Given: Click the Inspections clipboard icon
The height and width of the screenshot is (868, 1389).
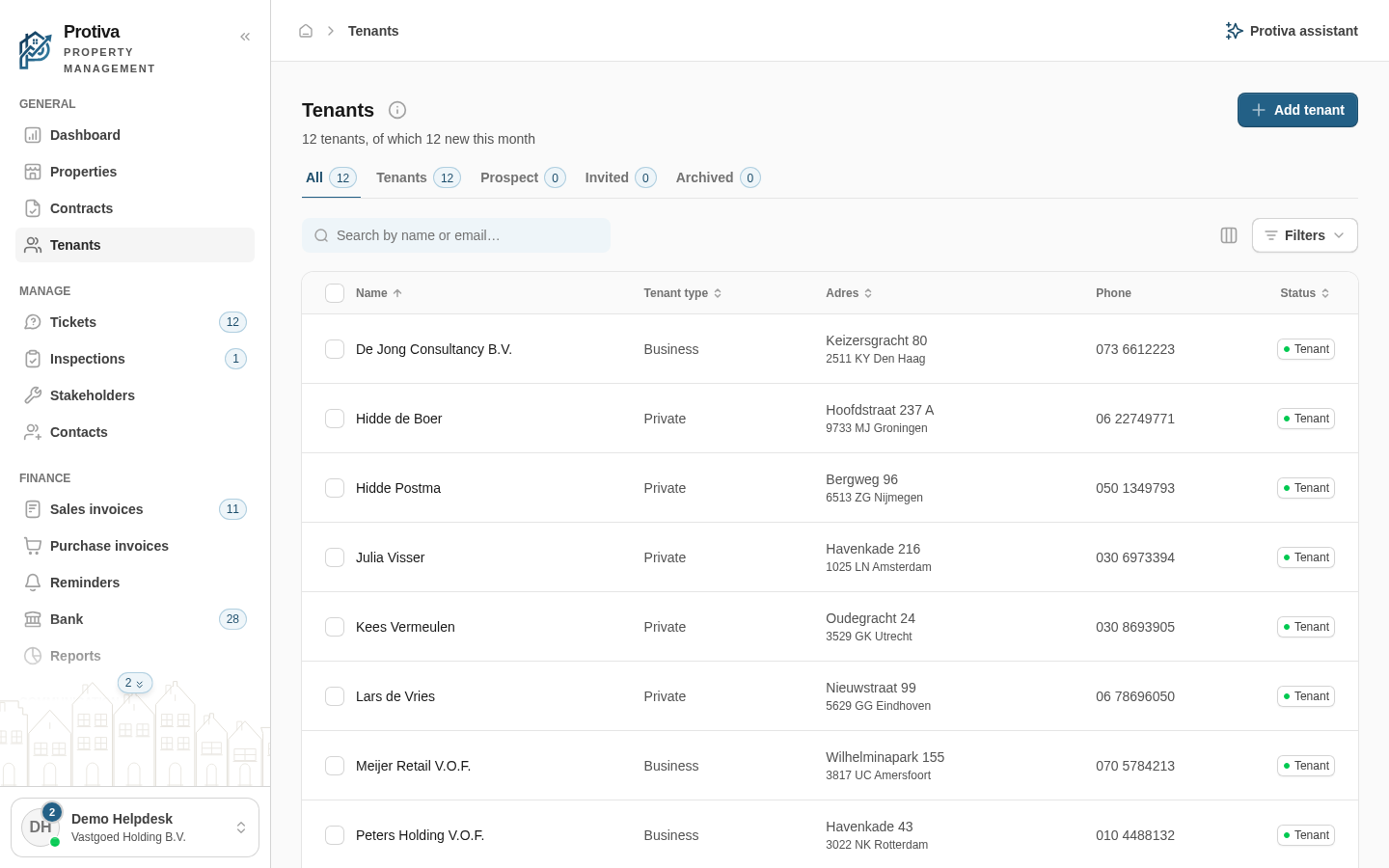Looking at the screenshot, I should coord(33,359).
